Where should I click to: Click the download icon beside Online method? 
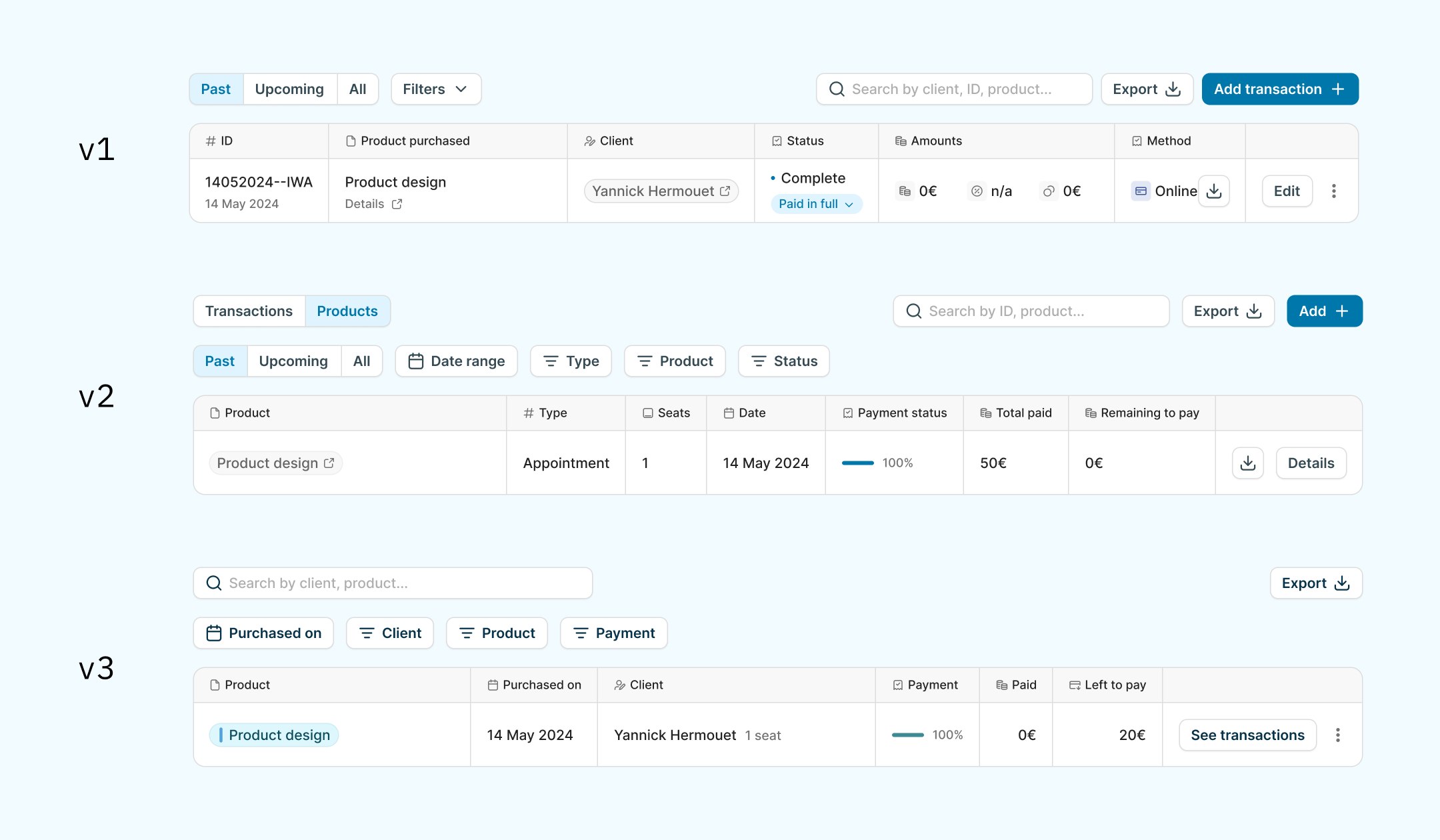(1214, 191)
